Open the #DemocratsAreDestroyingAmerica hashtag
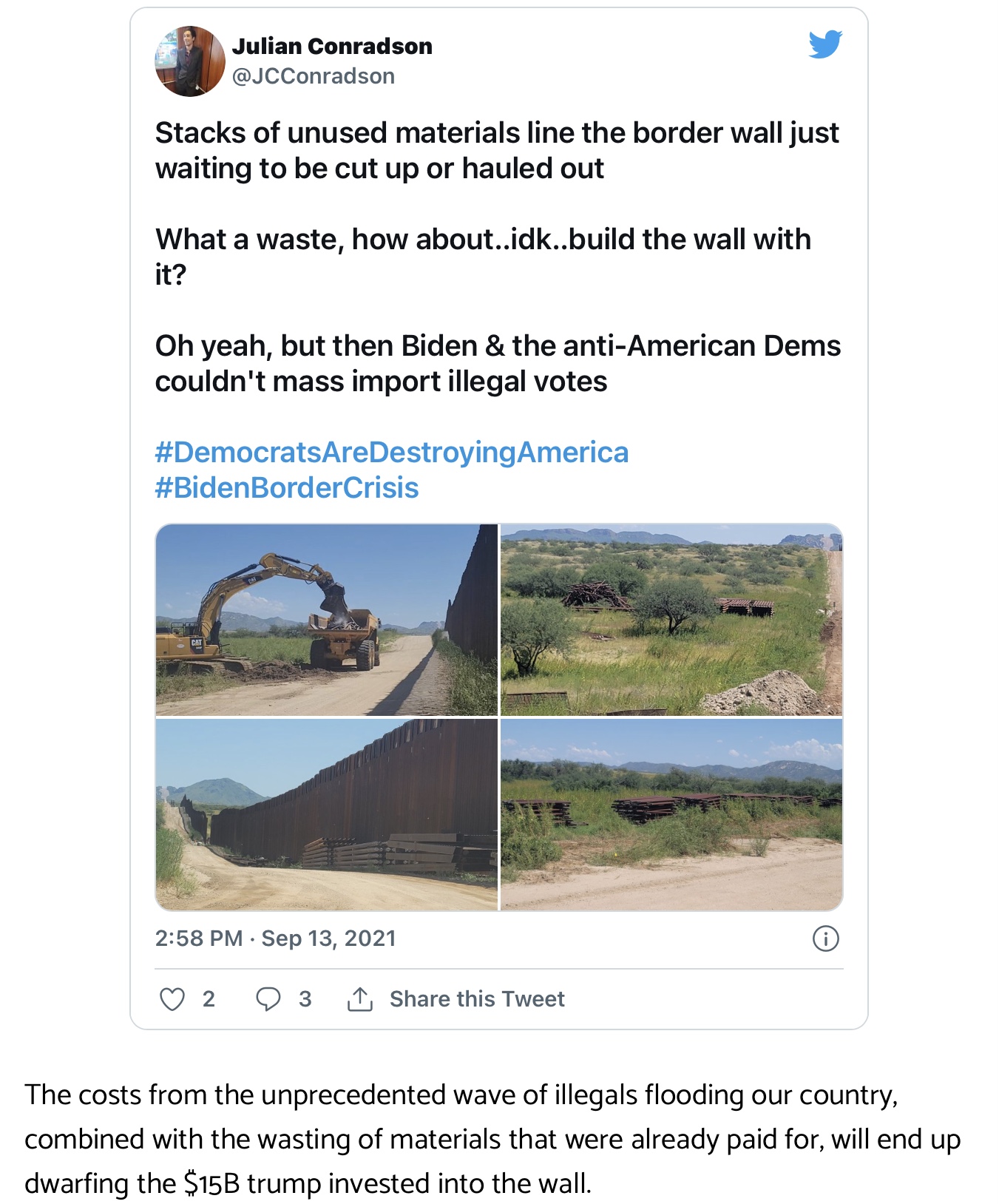999x1204 pixels. 391,453
